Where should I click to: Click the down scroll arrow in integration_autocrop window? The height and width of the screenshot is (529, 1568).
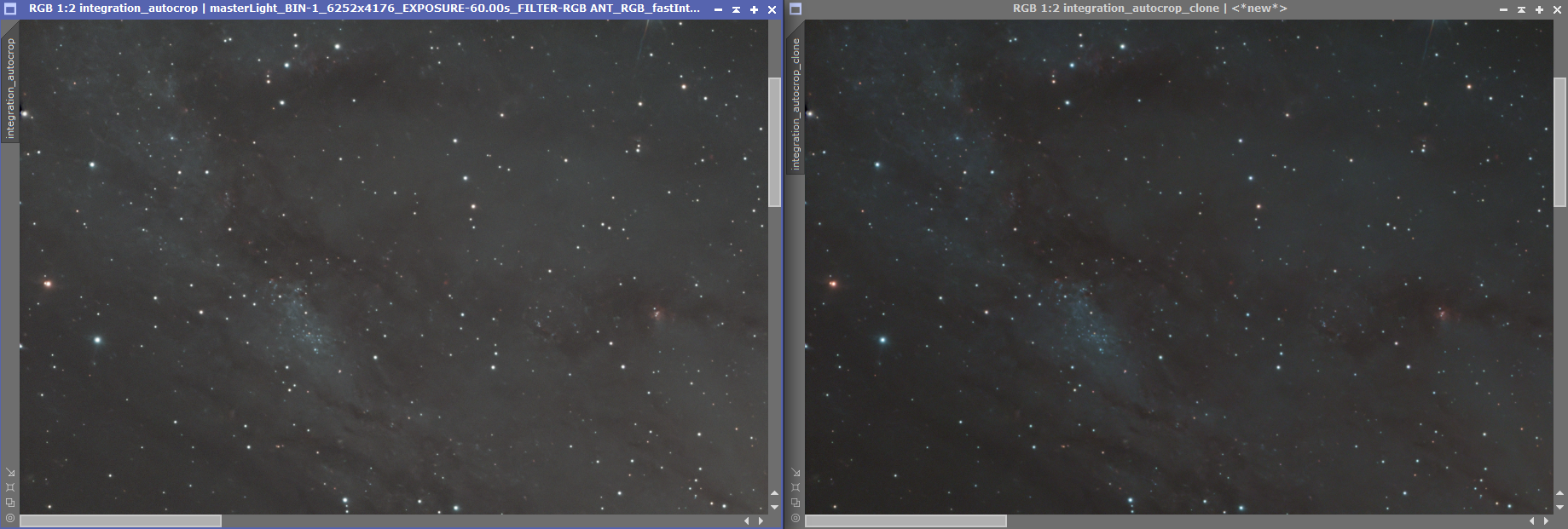click(774, 507)
